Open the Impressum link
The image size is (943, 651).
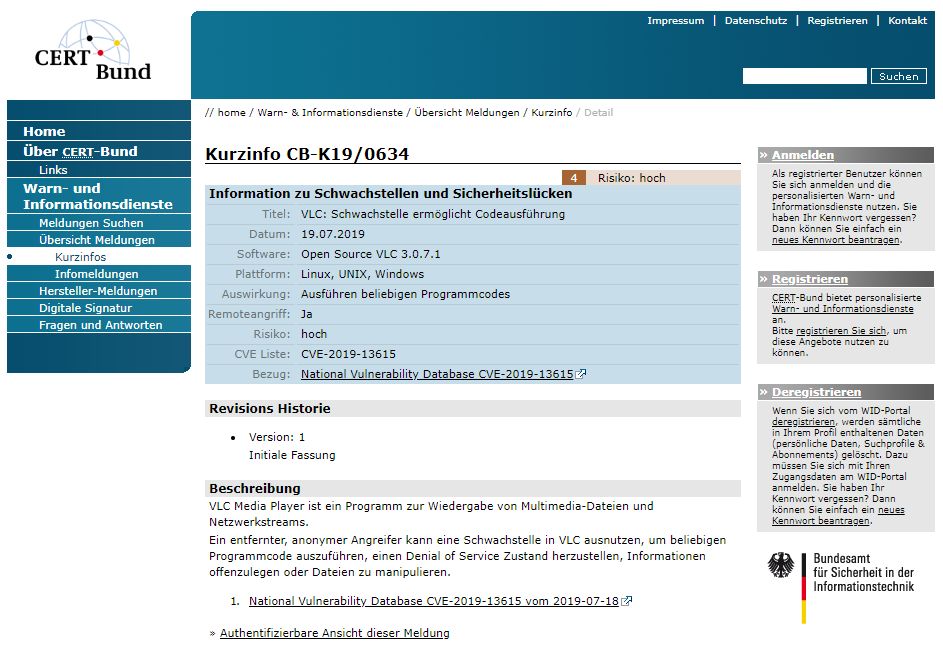click(676, 20)
